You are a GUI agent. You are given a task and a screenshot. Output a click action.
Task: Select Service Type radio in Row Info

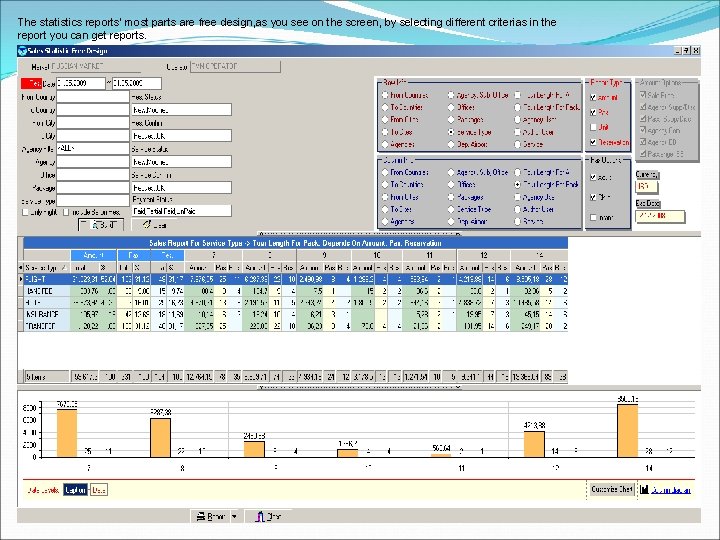click(x=451, y=132)
